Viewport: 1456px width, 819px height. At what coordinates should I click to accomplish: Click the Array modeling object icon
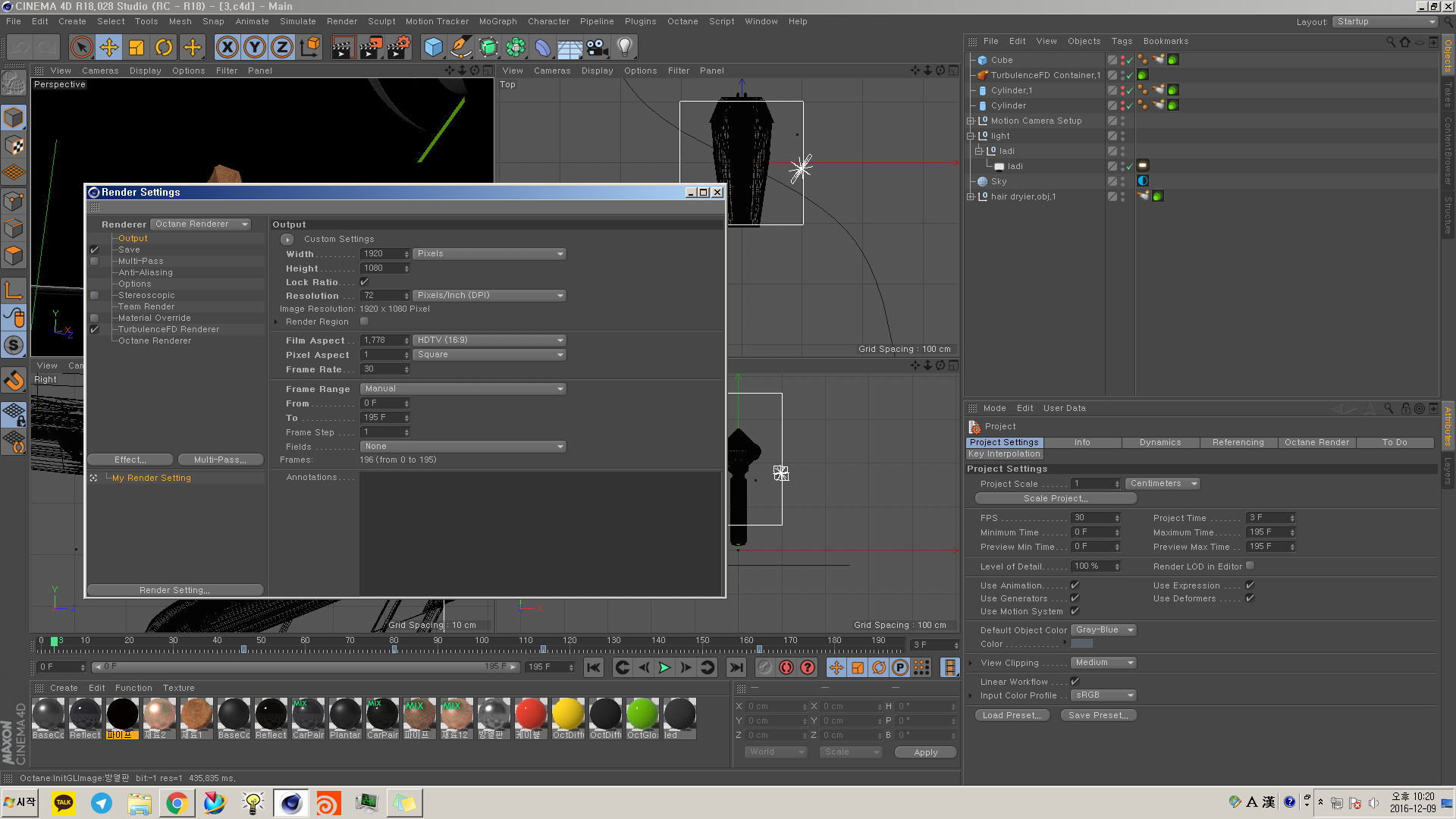click(x=516, y=48)
